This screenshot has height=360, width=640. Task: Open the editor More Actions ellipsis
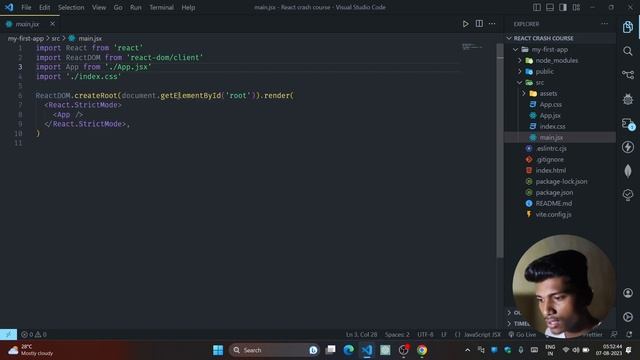(x=492, y=24)
